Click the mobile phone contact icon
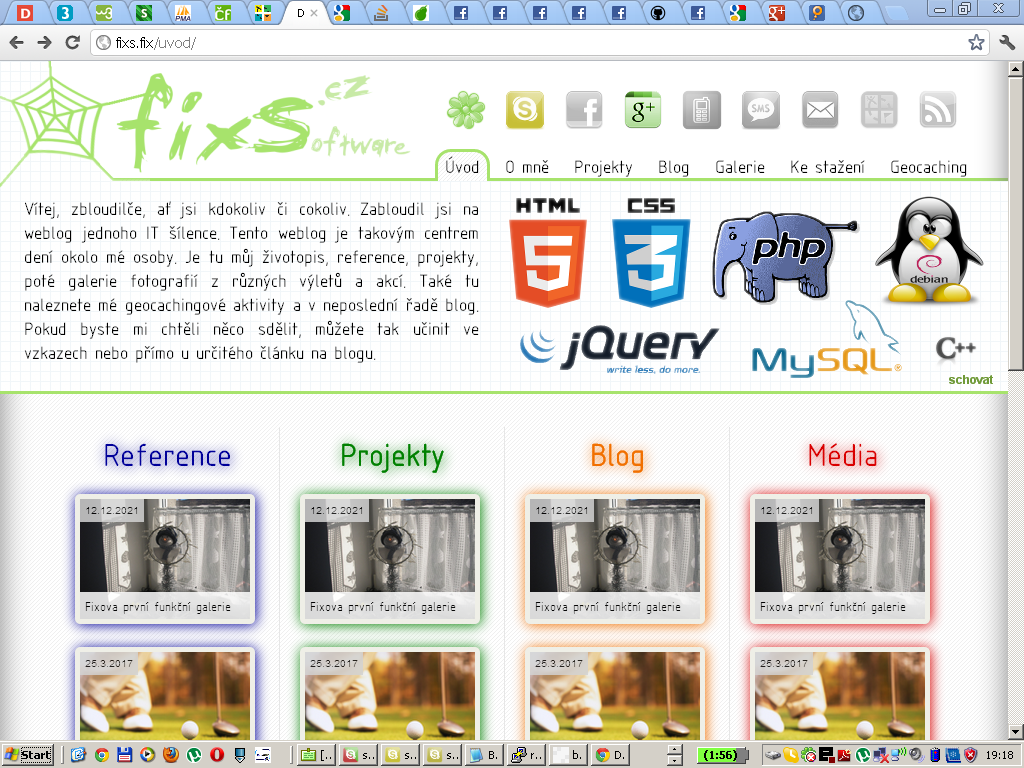 (x=701, y=109)
